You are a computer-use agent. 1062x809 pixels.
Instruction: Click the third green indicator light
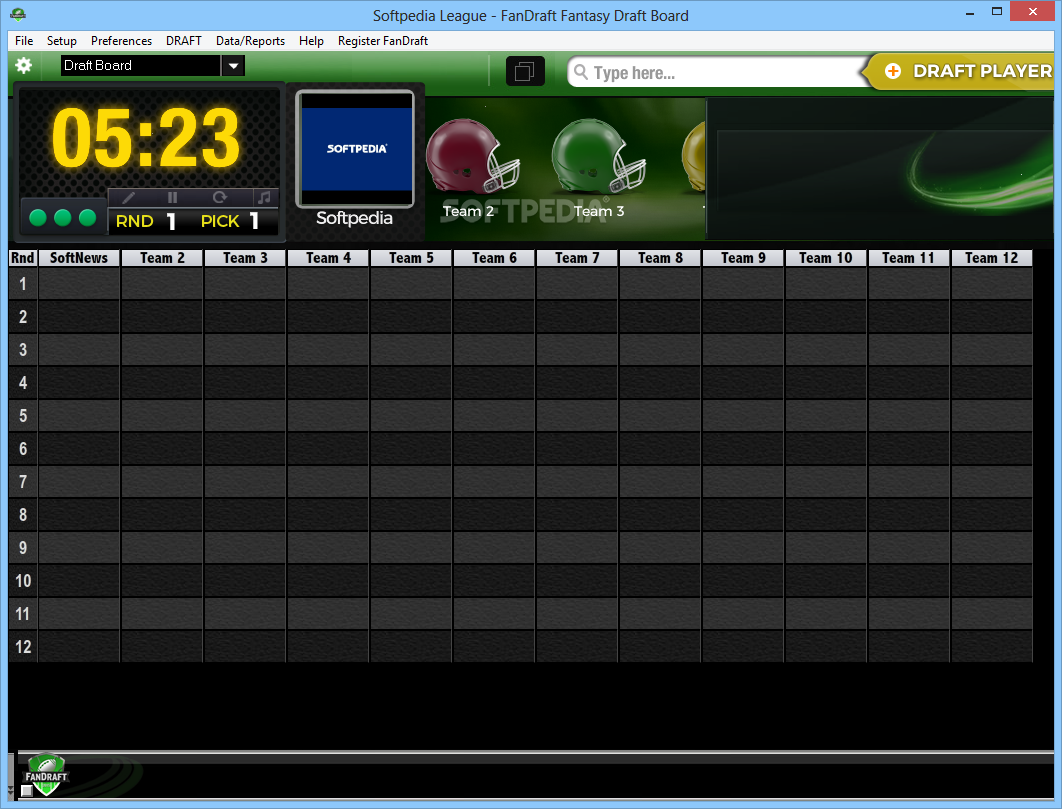click(87, 217)
